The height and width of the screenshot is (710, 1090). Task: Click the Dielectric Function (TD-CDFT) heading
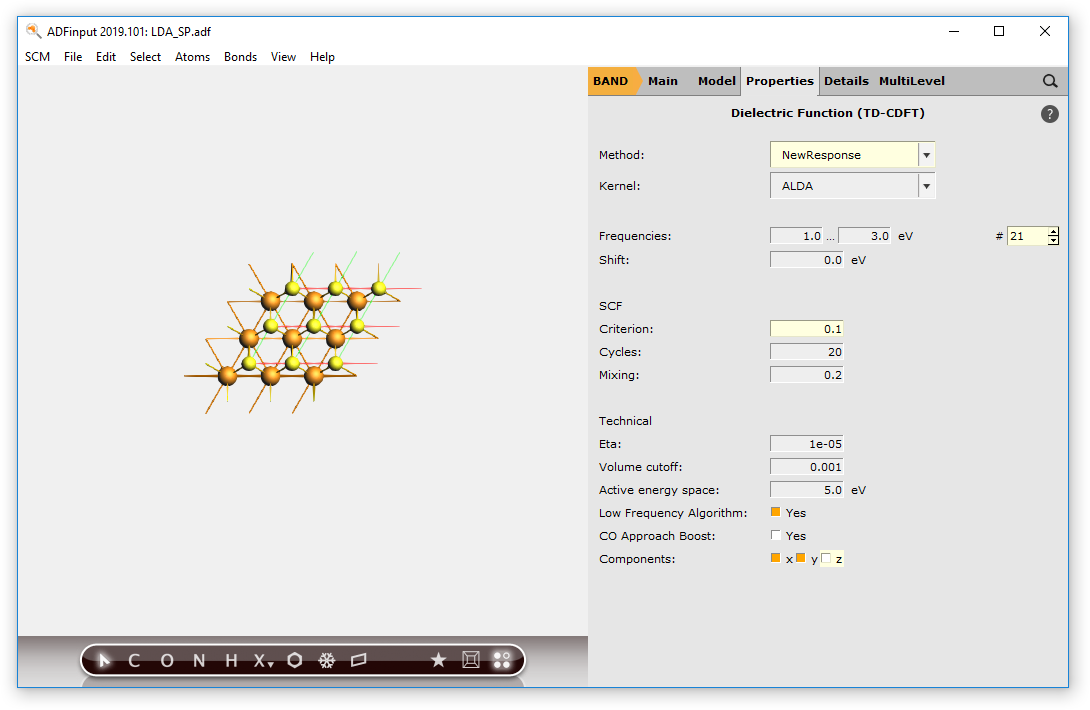[827, 113]
